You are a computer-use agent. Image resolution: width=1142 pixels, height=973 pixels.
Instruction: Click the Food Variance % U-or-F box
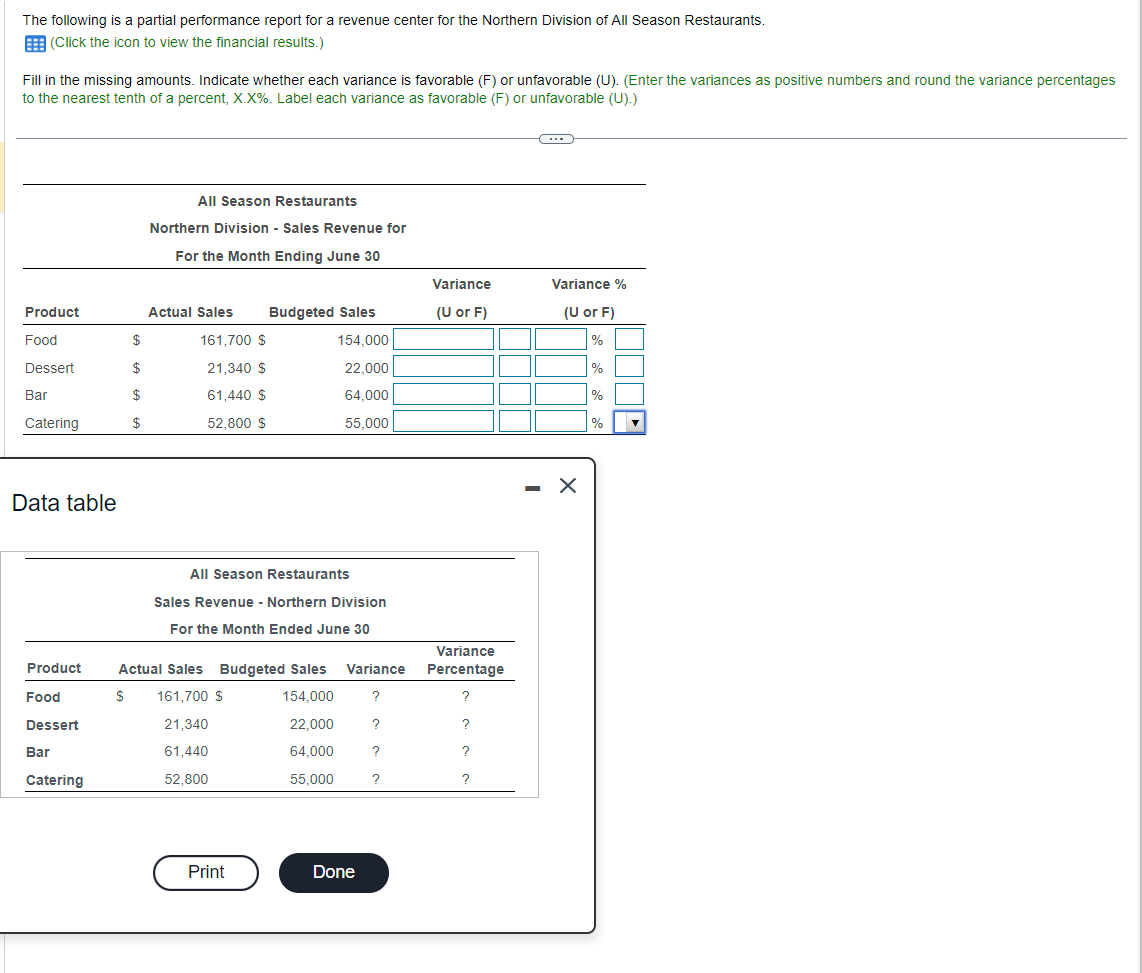[x=630, y=339]
